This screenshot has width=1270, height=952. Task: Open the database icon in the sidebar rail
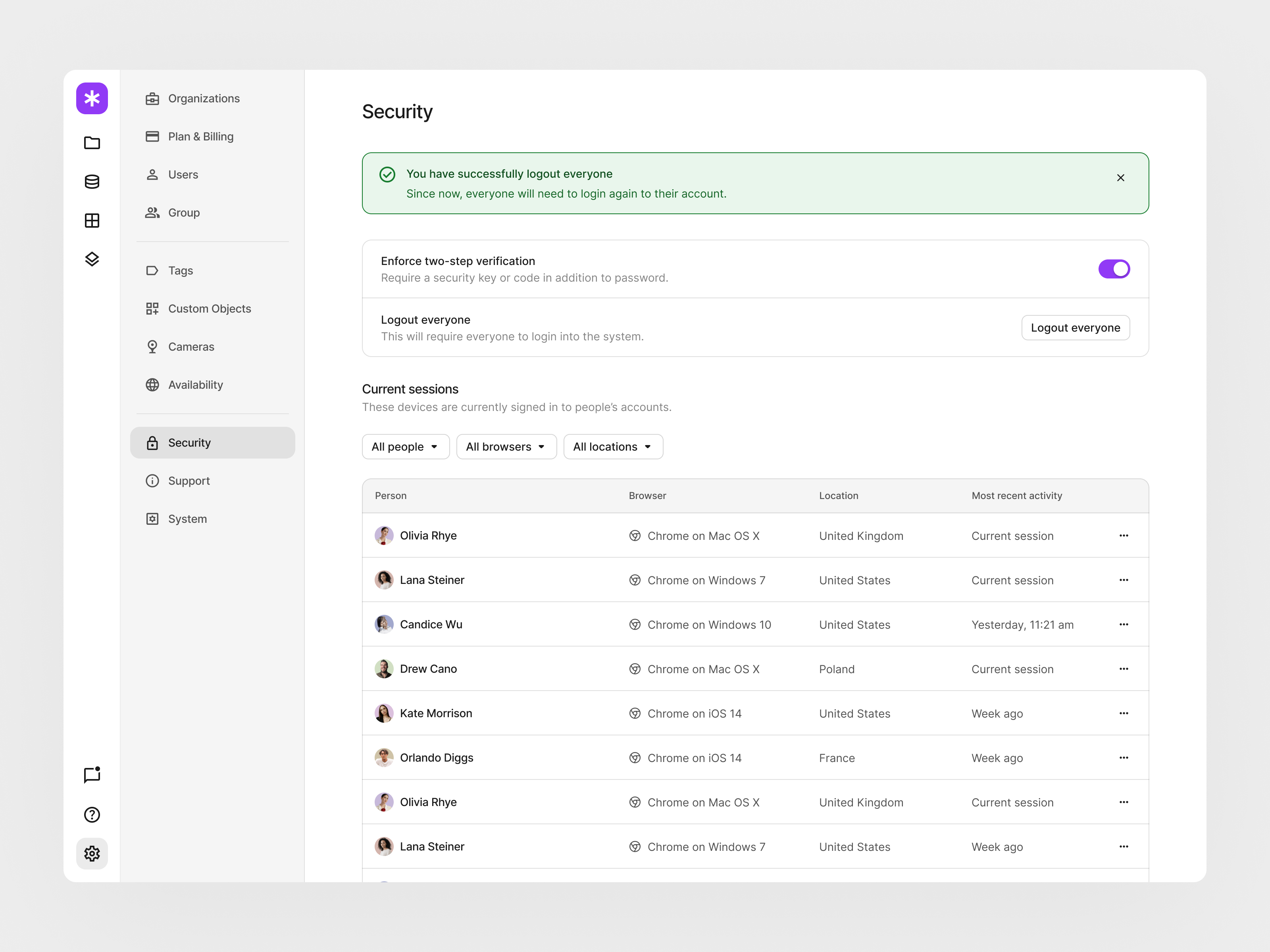coord(92,182)
